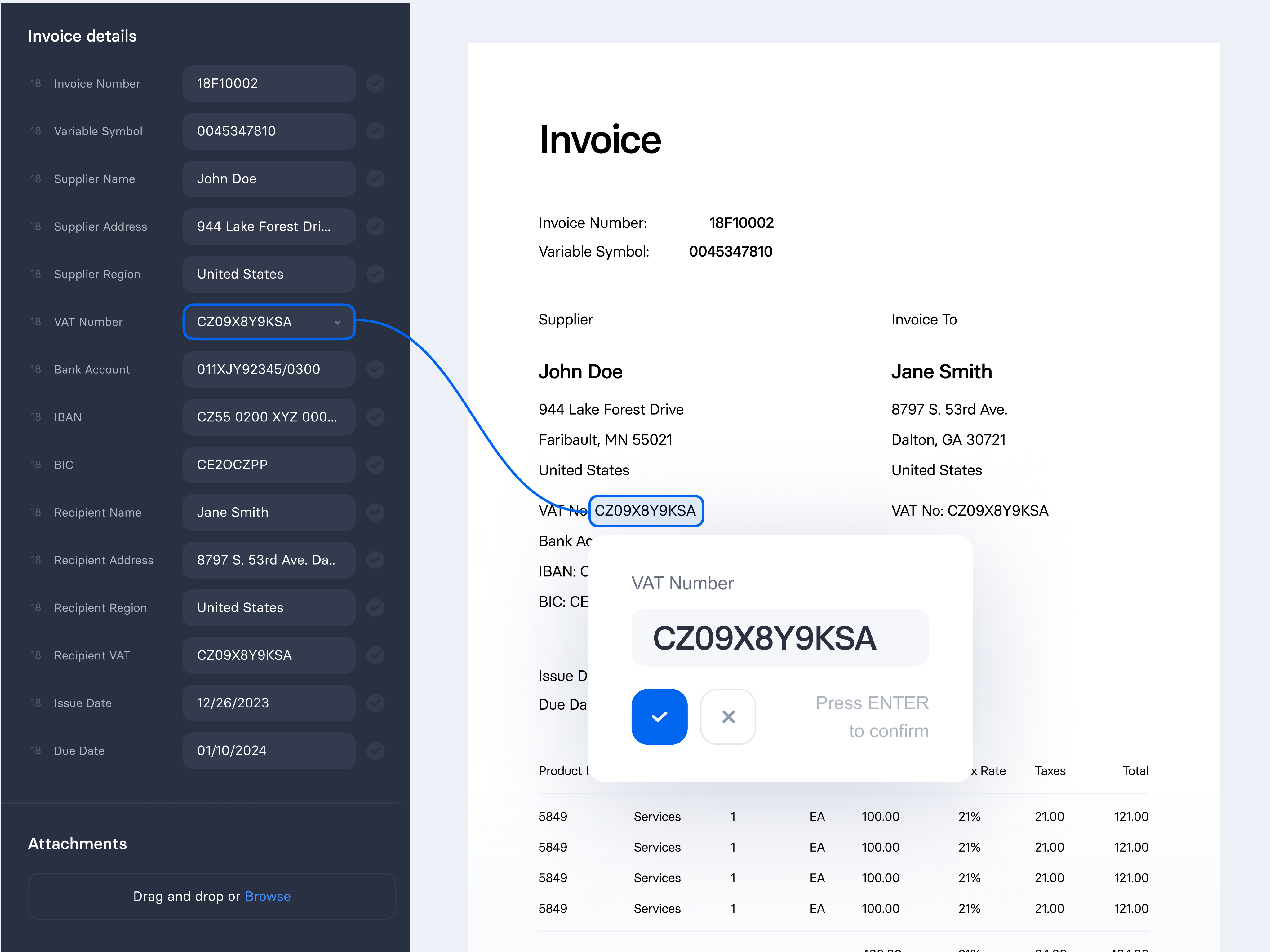1270x952 pixels.
Task: Click the verified checkmark beside Invoice Number
Action: click(375, 83)
